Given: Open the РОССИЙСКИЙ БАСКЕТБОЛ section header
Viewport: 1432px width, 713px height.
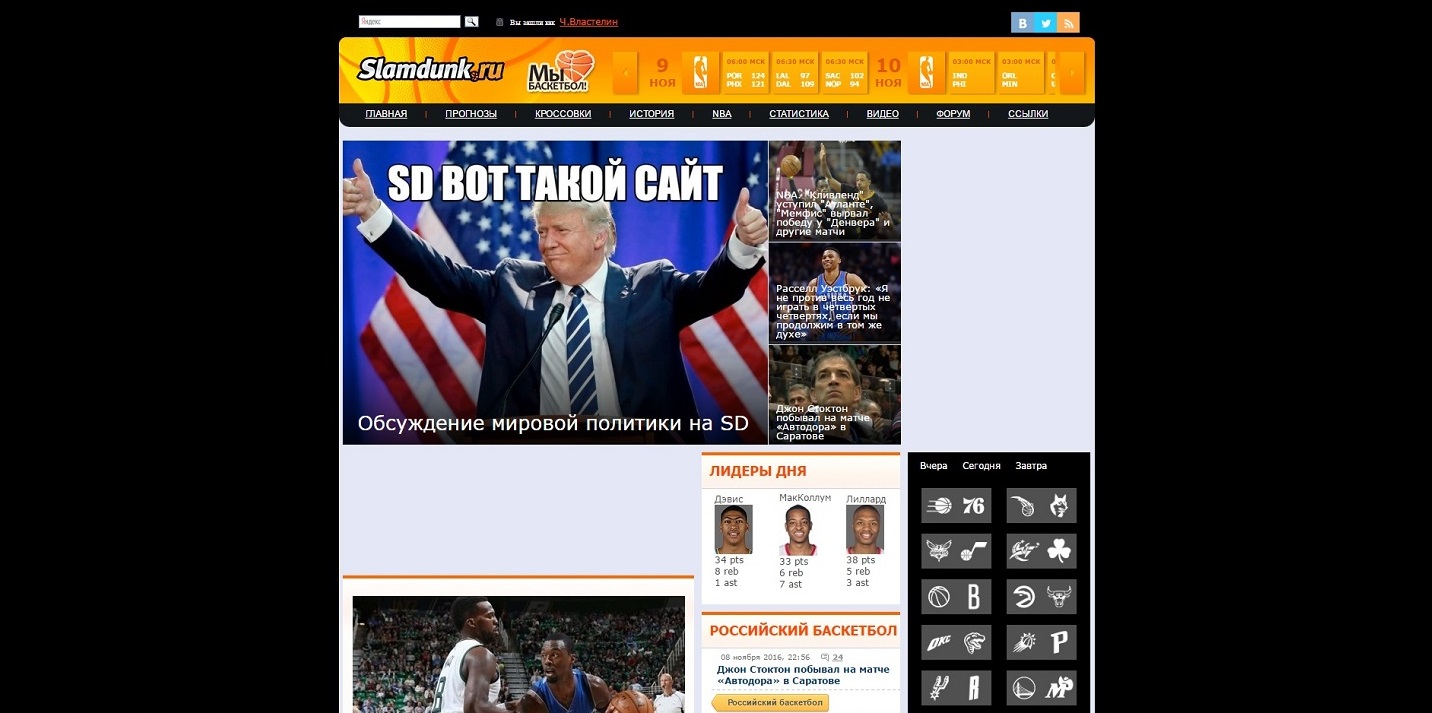Looking at the screenshot, I should point(803,631).
